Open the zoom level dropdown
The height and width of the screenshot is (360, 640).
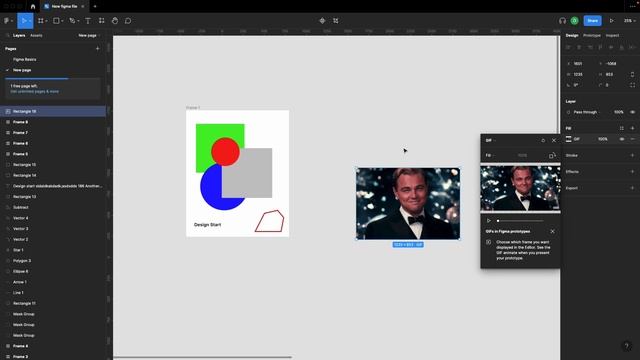(629, 21)
